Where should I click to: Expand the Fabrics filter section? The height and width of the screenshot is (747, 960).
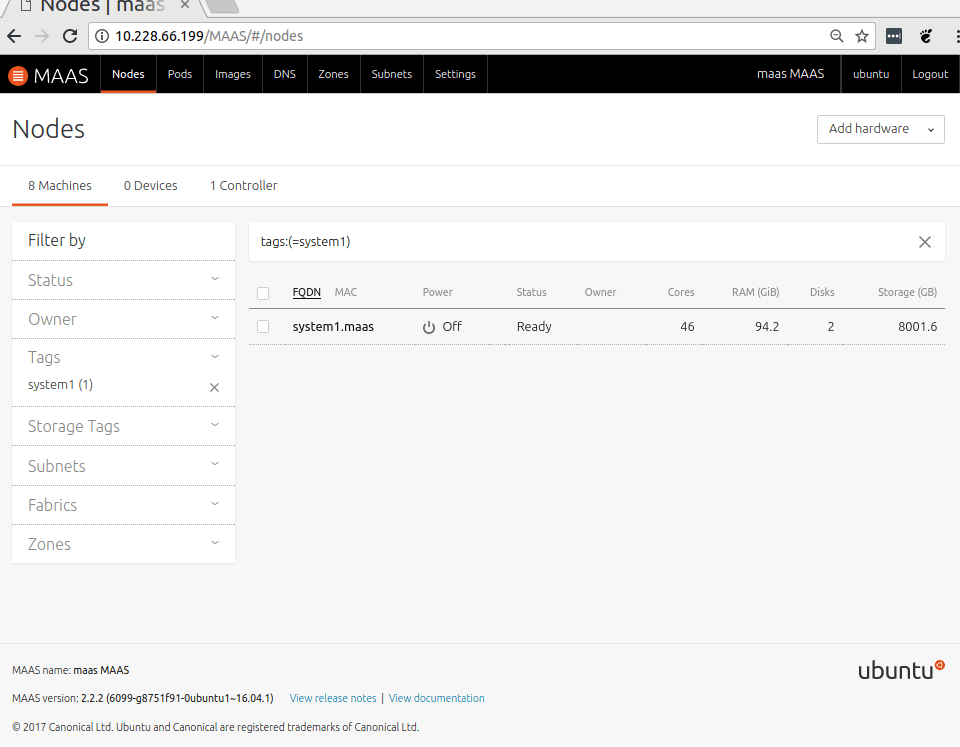click(123, 505)
